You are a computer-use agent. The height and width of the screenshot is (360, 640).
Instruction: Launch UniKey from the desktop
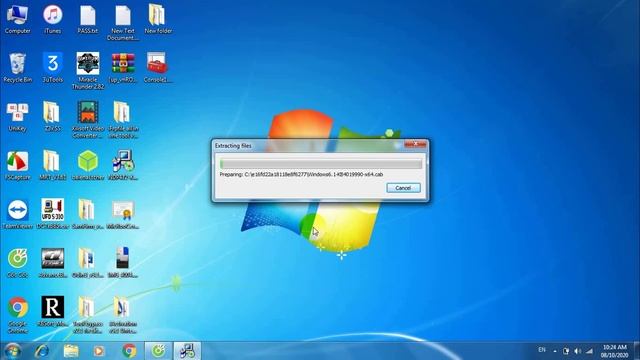coord(17,117)
